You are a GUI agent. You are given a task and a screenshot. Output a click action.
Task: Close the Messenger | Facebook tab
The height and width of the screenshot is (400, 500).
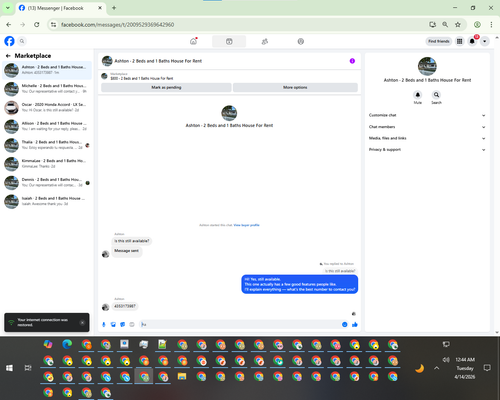pyautogui.click(x=100, y=8)
